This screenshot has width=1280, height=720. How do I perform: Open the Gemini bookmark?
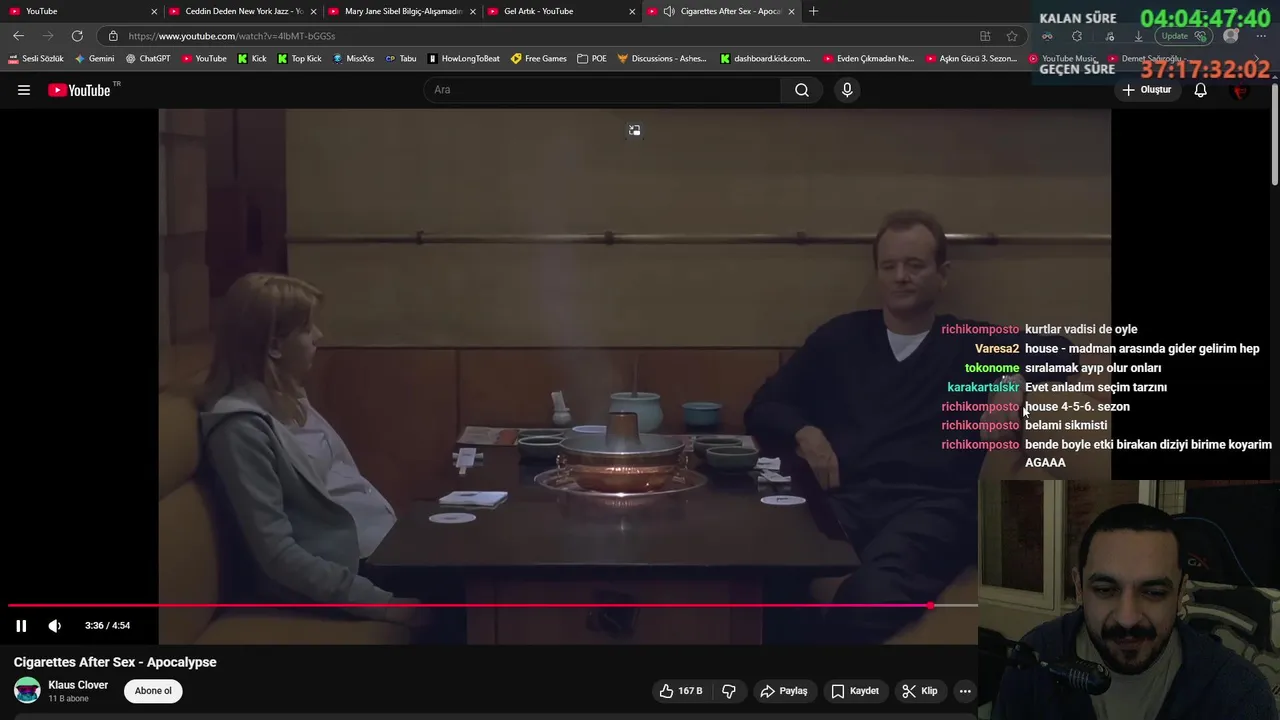point(95,59)
